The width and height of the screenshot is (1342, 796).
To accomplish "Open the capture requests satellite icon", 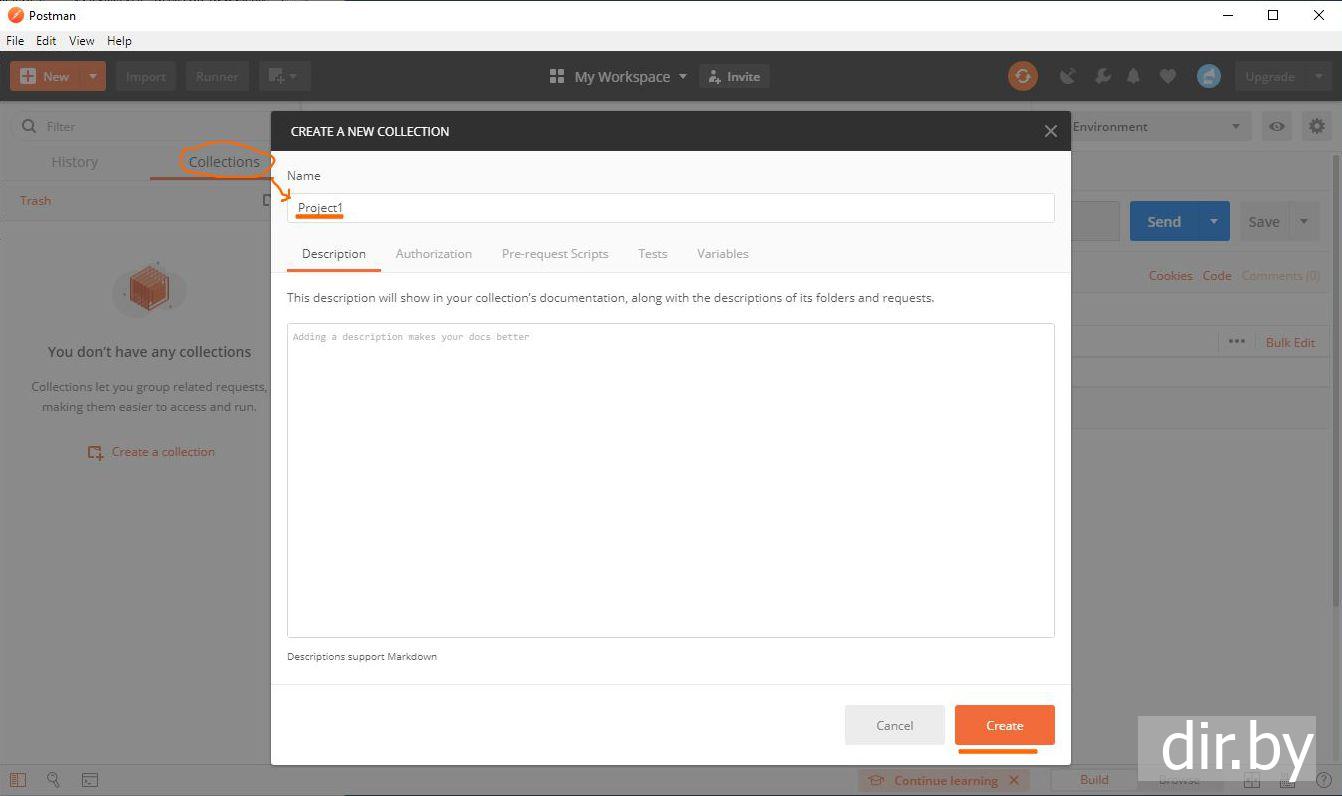I will click(x=1068, y=76).
